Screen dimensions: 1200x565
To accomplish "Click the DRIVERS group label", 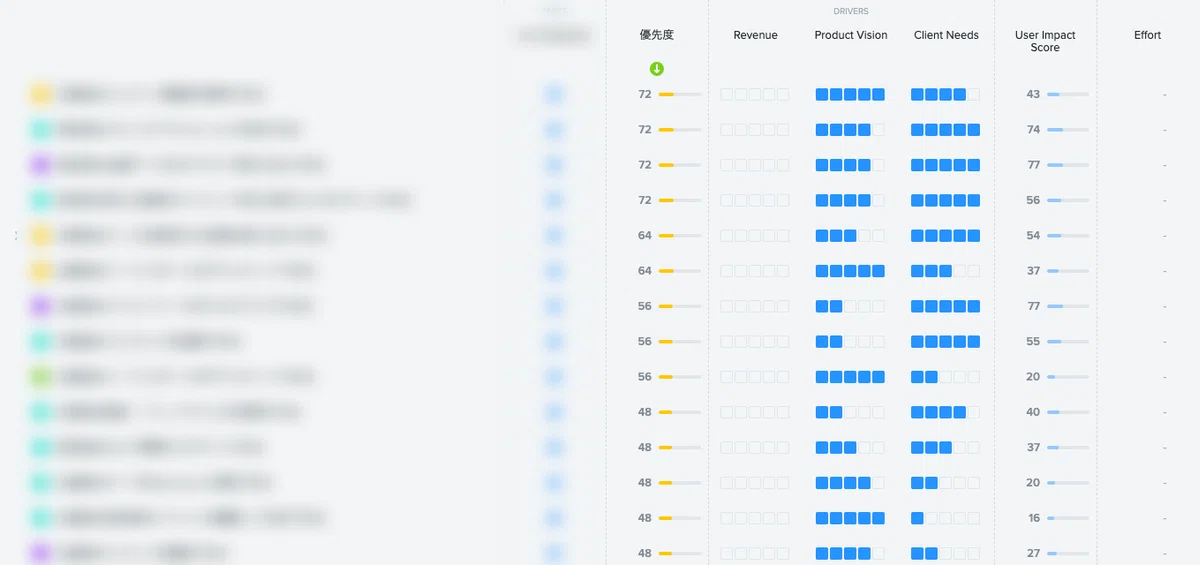I will tap(851, 11).
